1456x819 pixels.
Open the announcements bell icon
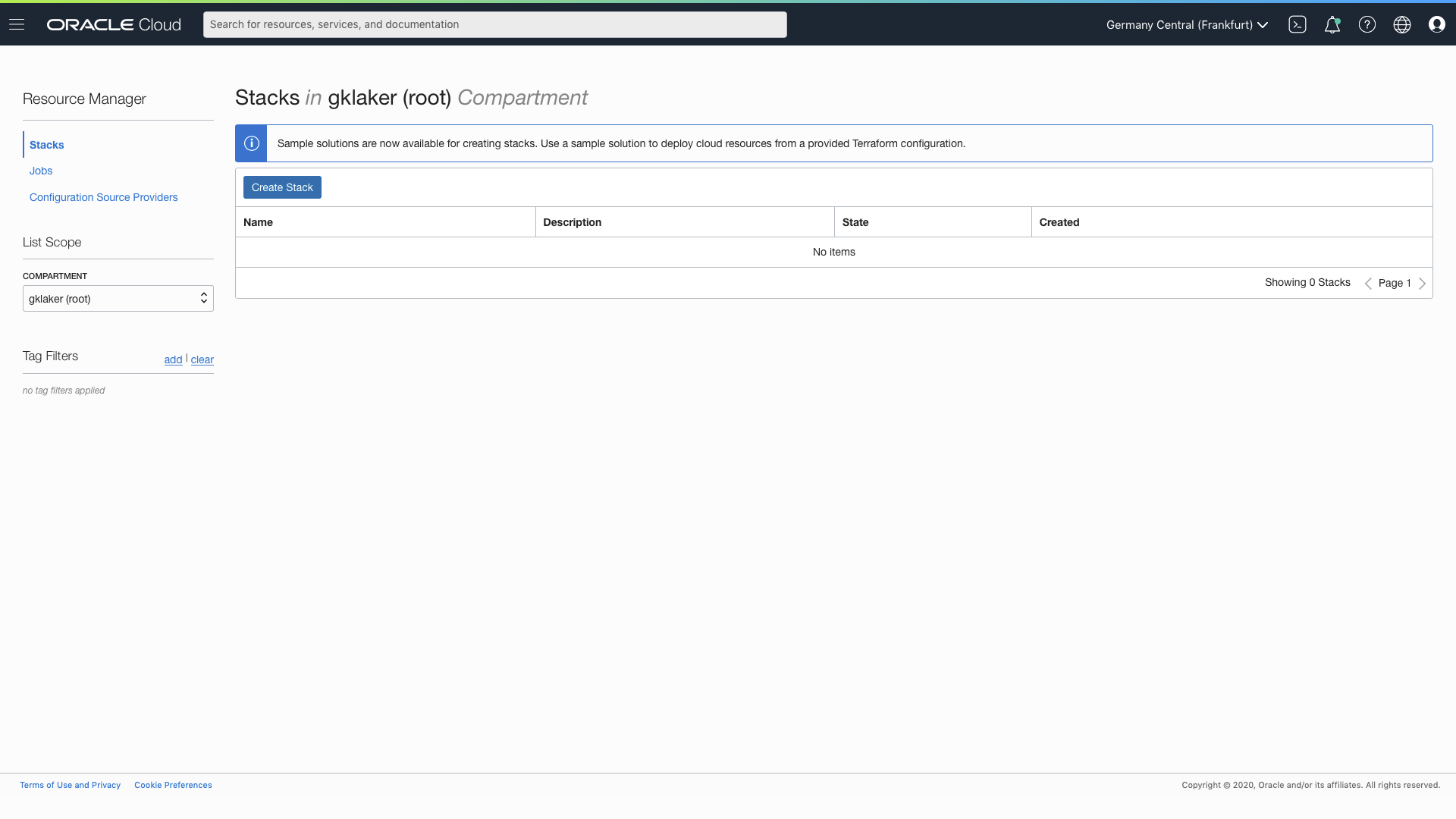pos(1332,24)
